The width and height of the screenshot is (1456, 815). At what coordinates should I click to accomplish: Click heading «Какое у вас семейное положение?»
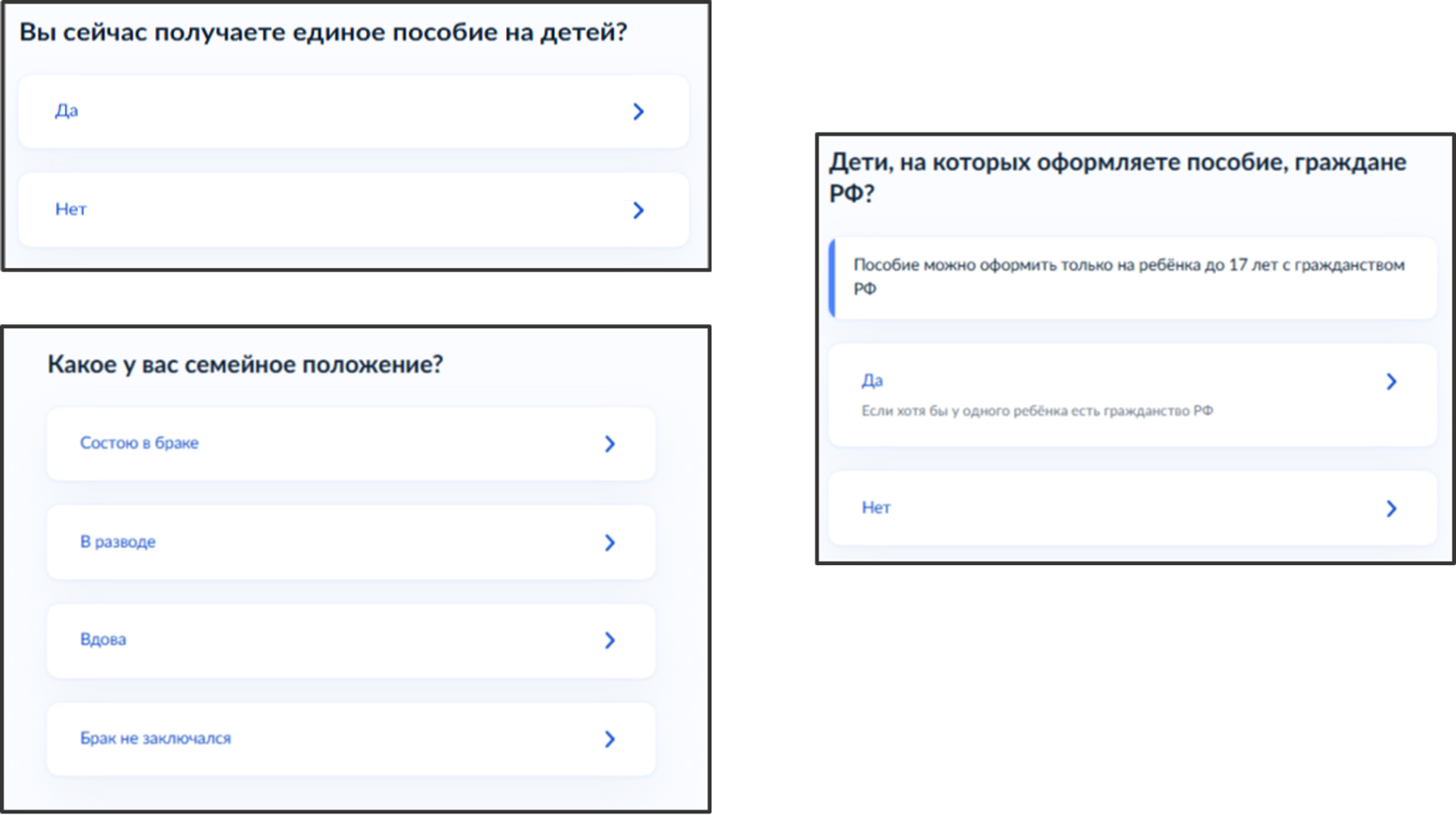[245, 363]
